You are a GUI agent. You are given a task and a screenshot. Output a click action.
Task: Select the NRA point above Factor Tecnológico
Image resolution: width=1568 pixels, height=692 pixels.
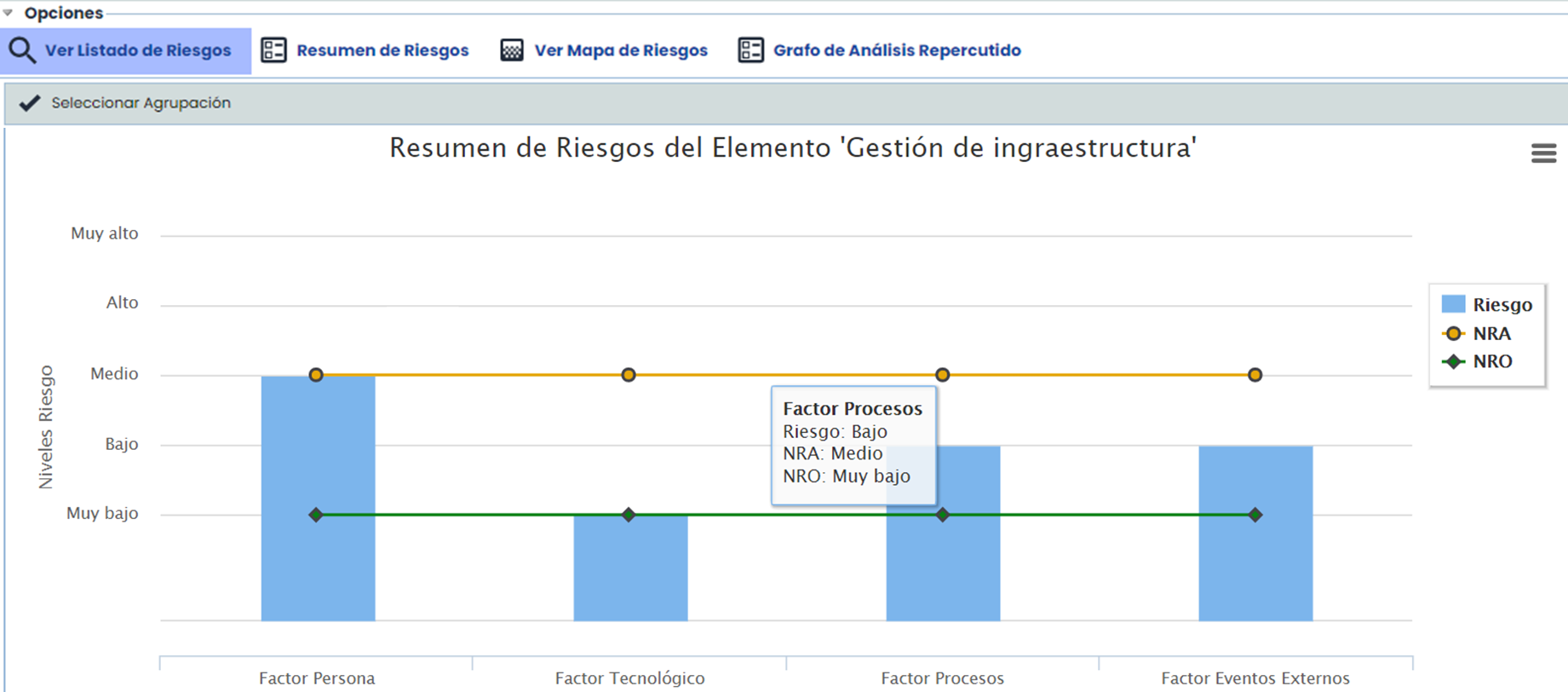pyautogui.click(x=629, y=375)
